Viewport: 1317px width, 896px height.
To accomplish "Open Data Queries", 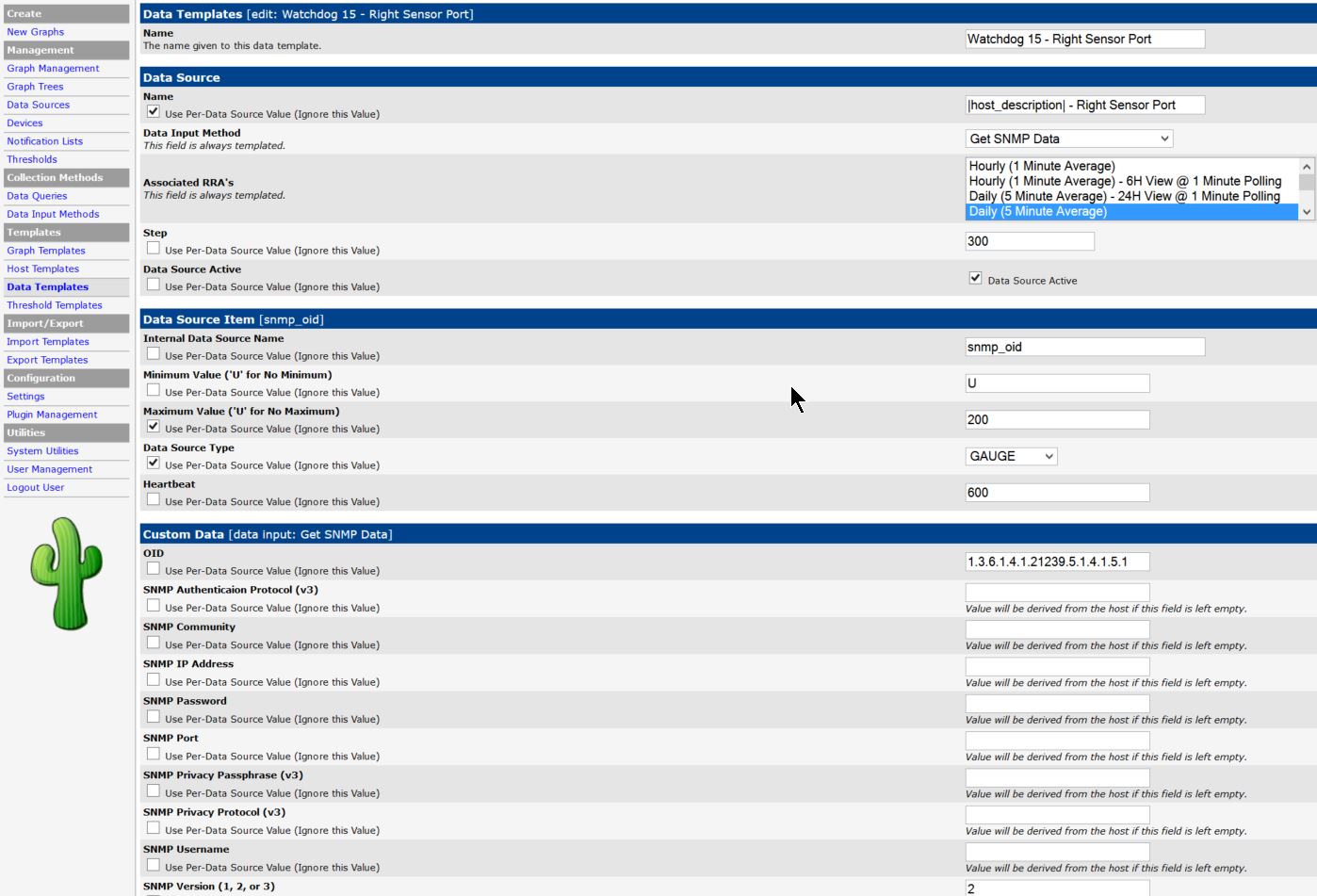I will tap(37, 197).
